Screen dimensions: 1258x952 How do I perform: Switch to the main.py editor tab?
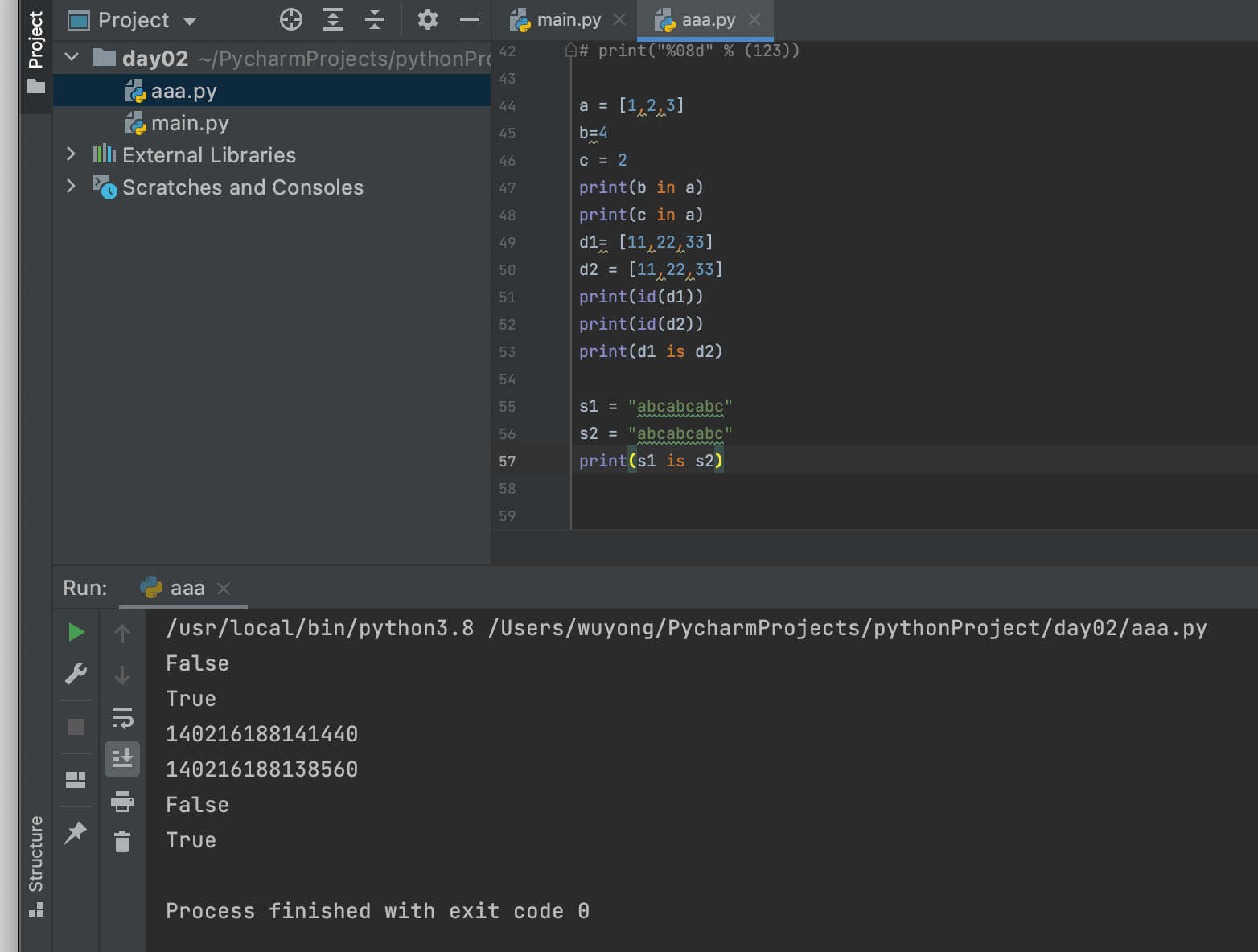click(x=569, y=20)
